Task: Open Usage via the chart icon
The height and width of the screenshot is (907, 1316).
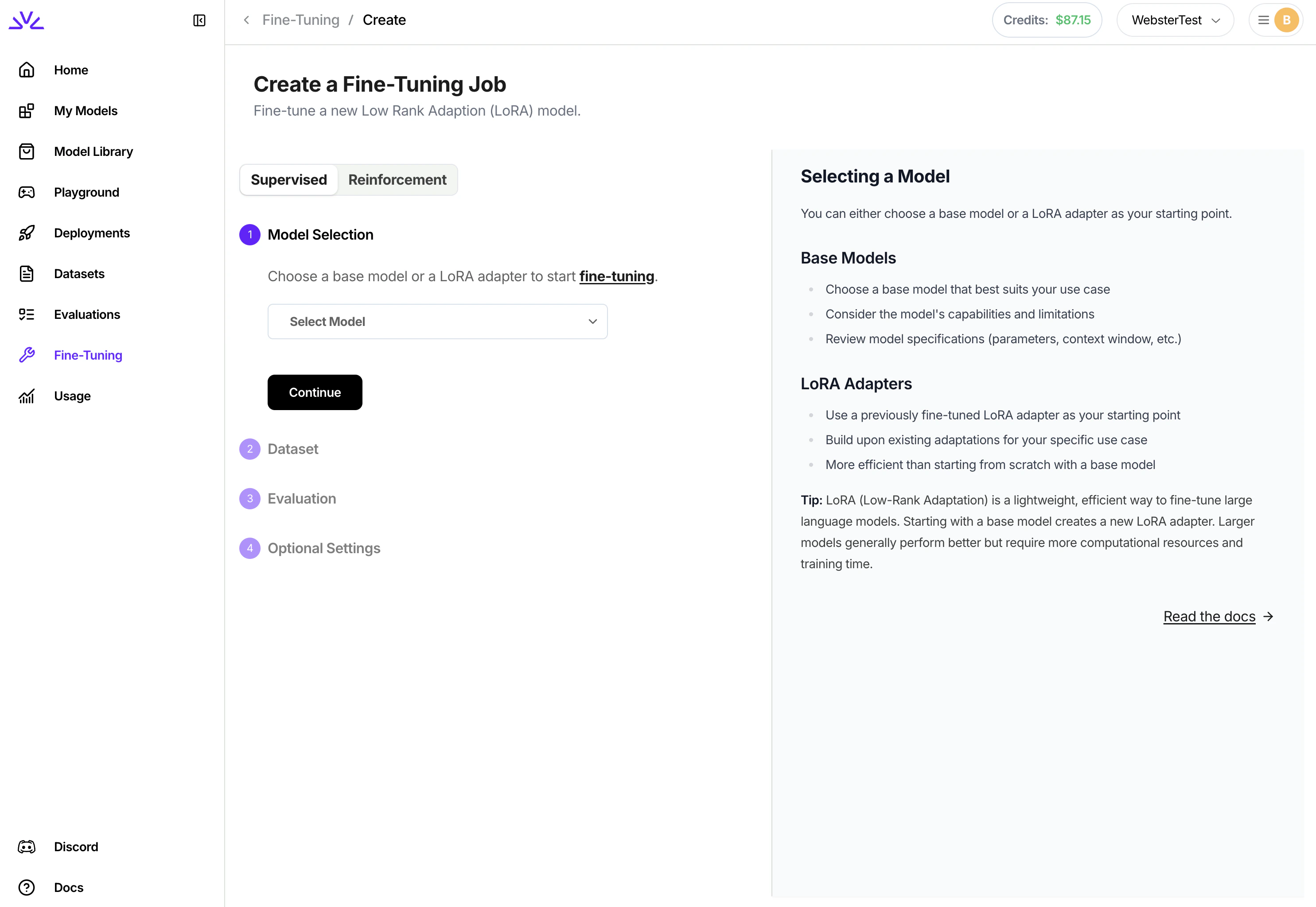Action: pyautogui.click(x=27, y=396)
